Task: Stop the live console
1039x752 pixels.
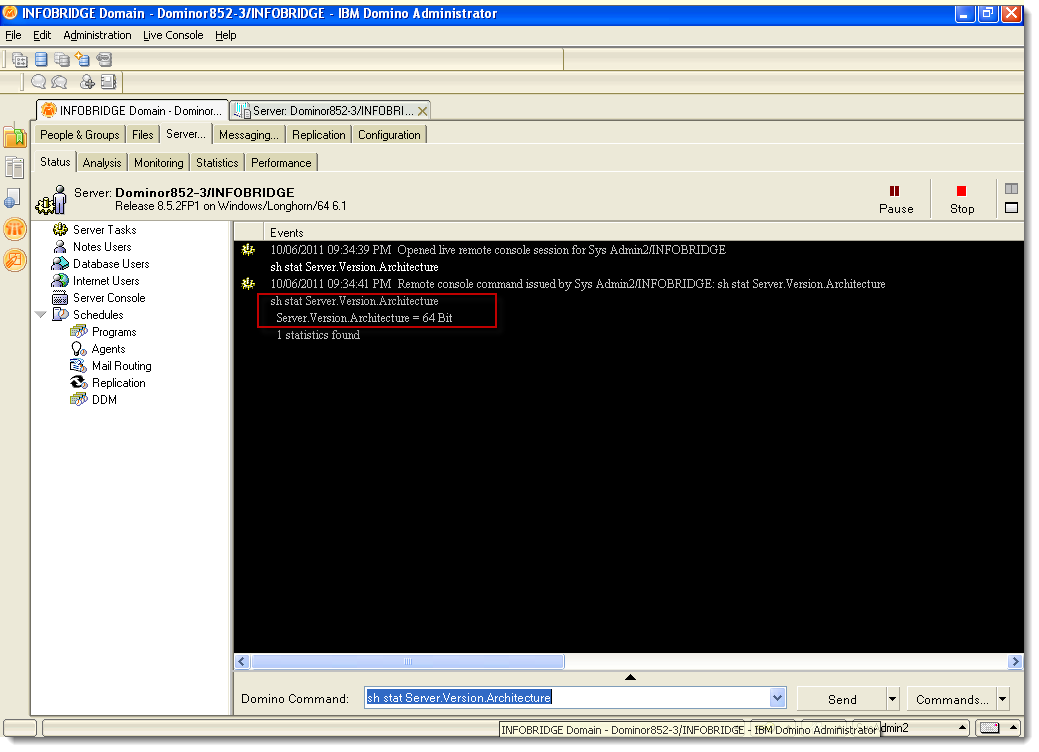Action: [962, 199]
